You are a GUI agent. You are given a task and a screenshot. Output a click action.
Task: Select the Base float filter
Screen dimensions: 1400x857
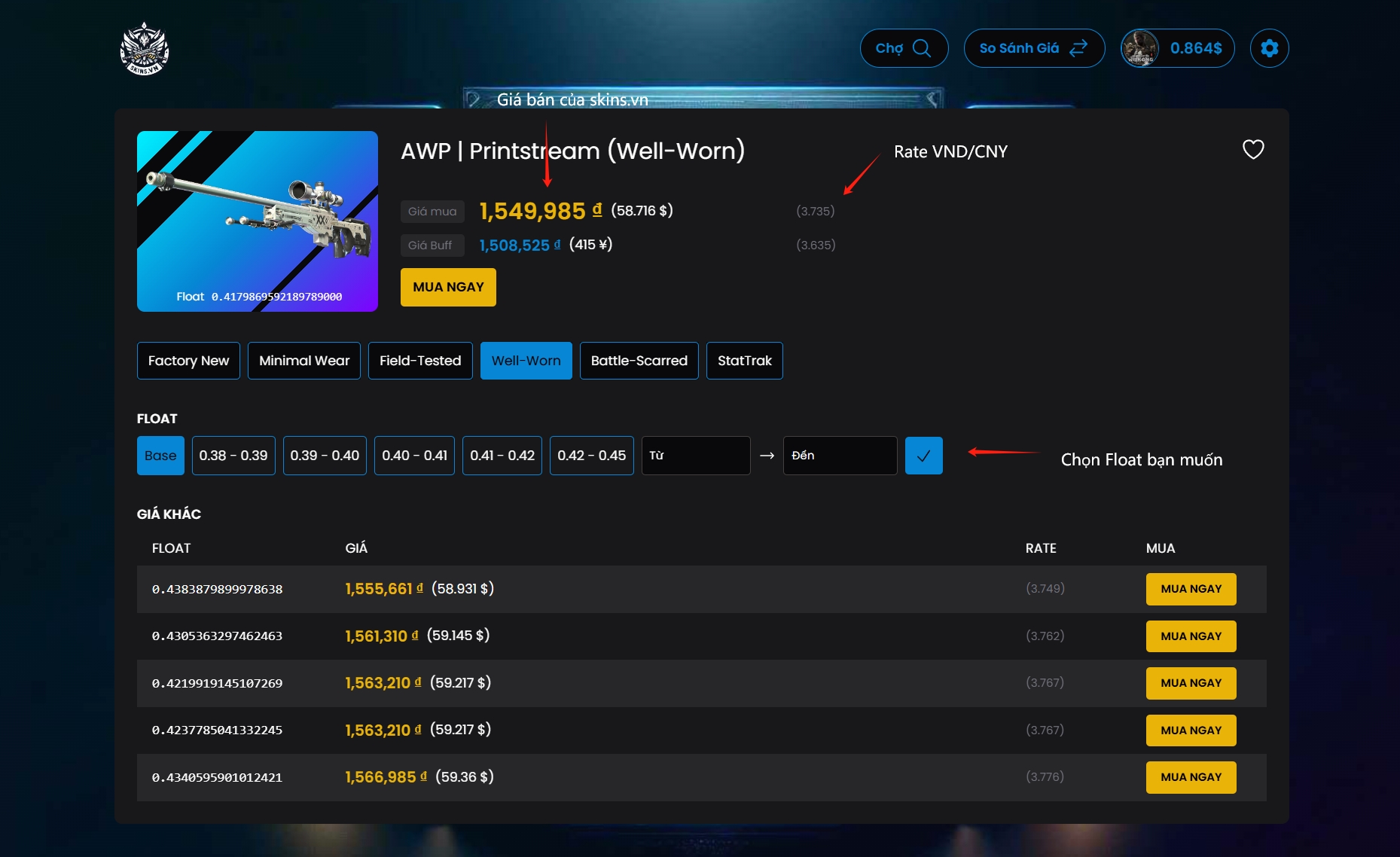[x=160, y=456]
